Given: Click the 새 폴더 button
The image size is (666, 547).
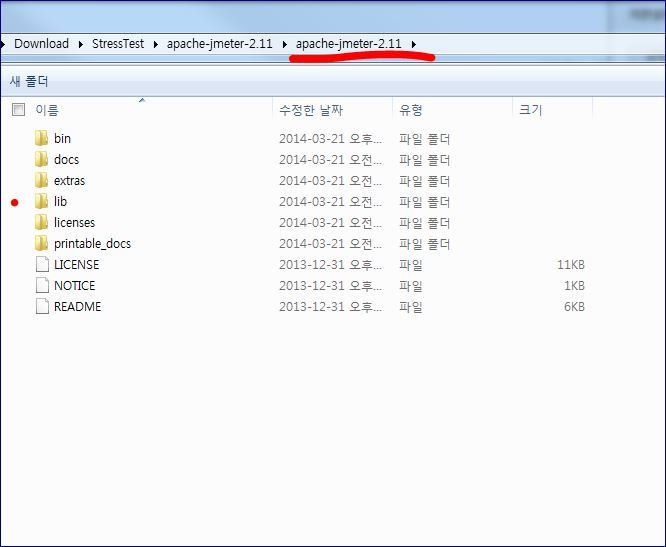Looking at the screenshot, I should coord(29,81).
